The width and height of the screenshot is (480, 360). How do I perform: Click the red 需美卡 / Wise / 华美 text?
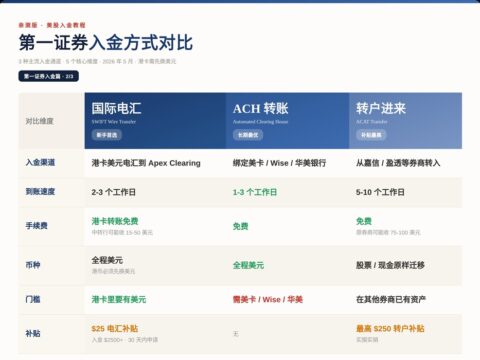tap(268, 300)
